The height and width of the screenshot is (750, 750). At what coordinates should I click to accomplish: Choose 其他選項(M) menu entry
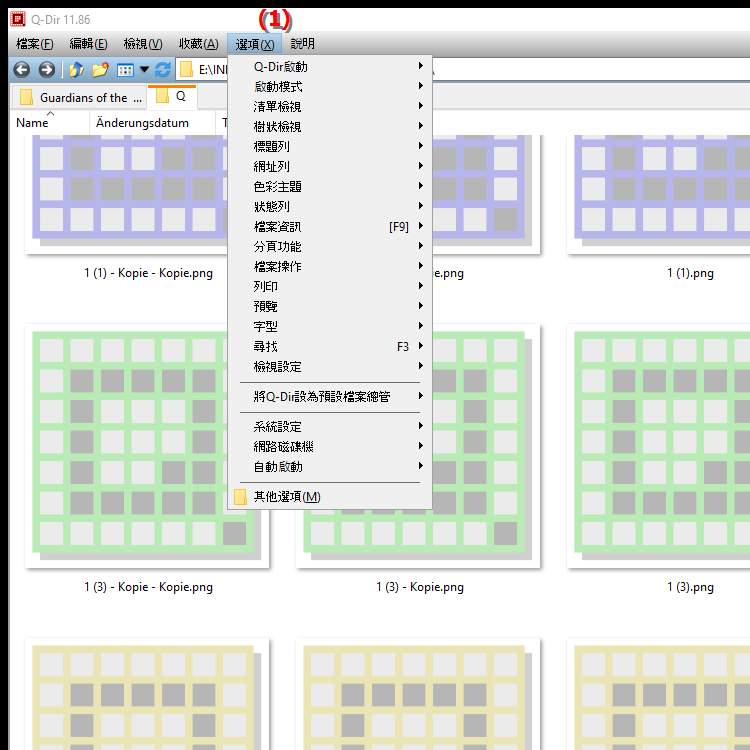(330, 497)
